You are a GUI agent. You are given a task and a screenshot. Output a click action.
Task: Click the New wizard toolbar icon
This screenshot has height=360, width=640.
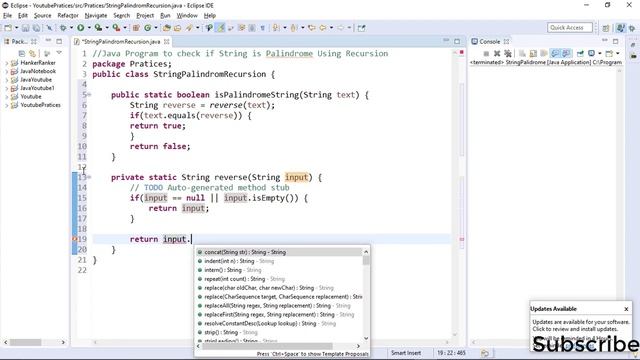click(x=8, y=28)
